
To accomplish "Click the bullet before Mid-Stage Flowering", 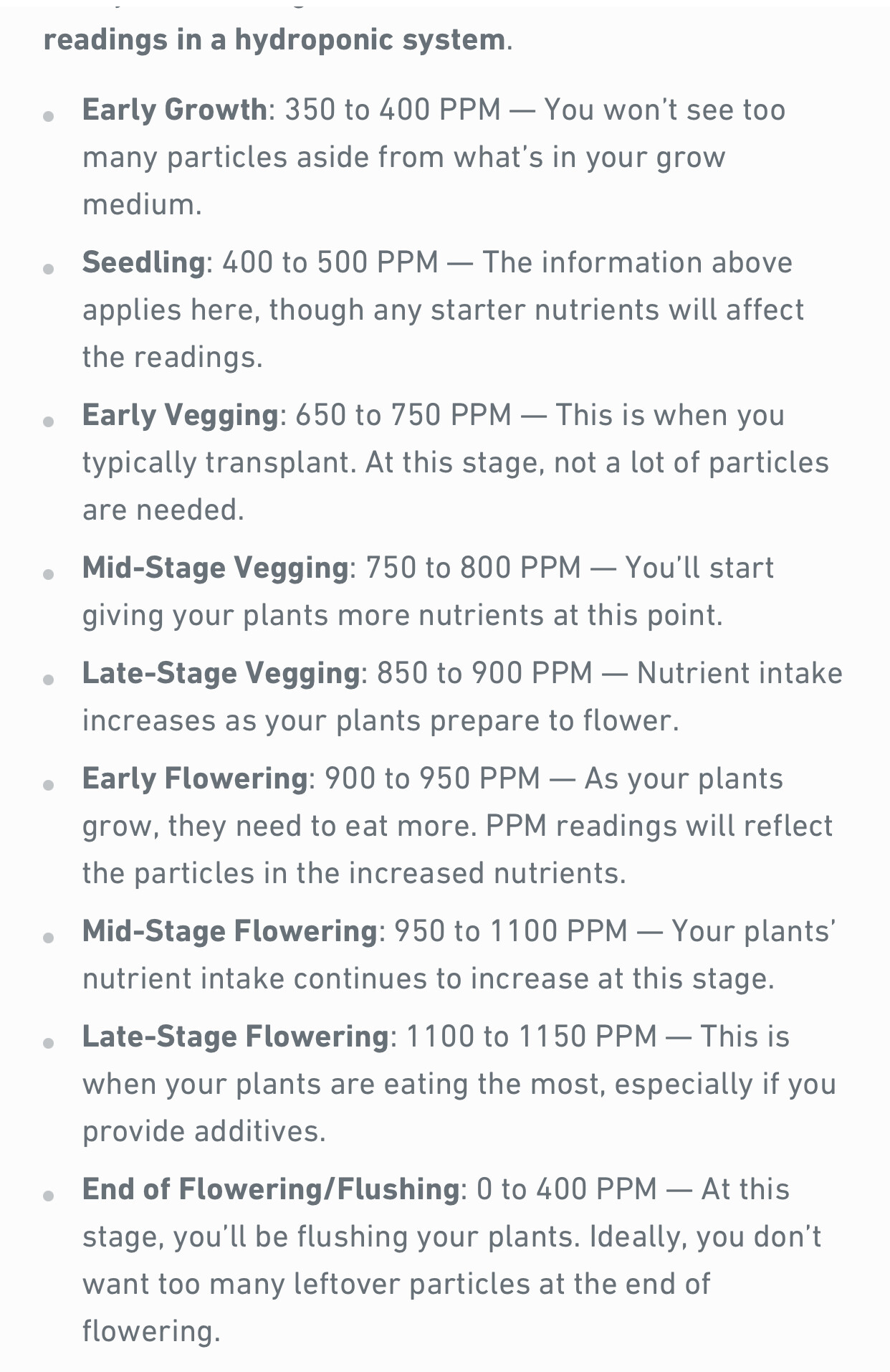I will coord(49,938).
